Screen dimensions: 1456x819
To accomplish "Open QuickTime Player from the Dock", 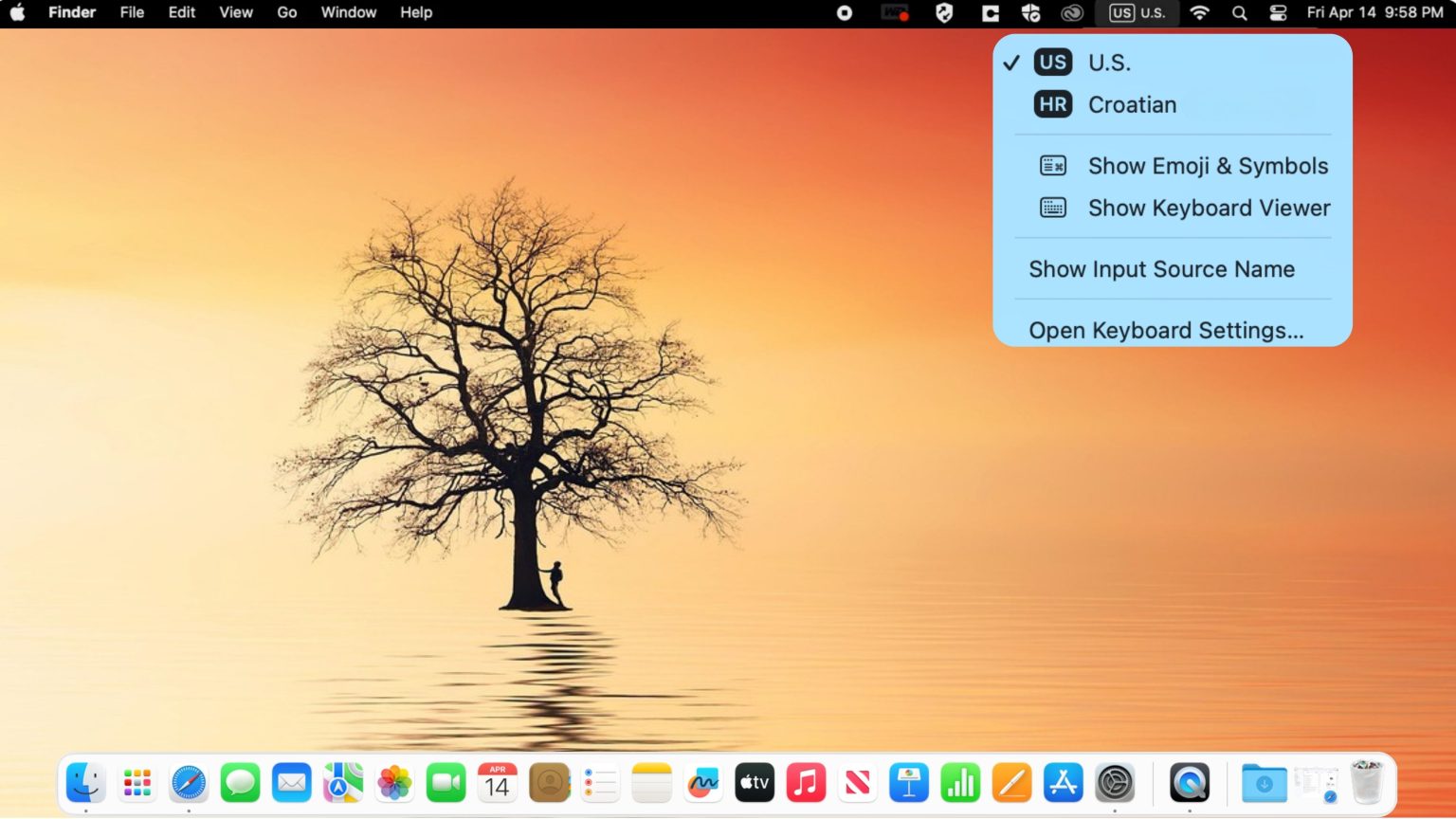I will pos(1190,782).
